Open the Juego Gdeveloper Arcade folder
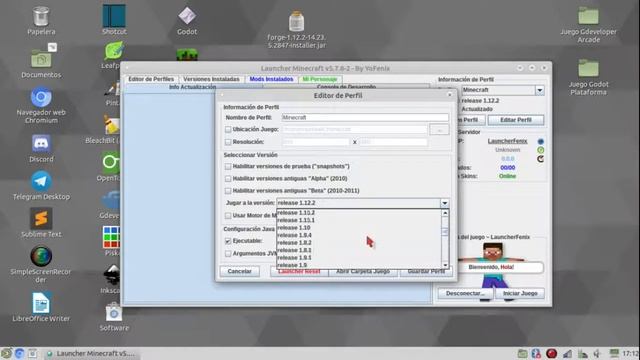The height and width of the screenshot is (360, 640). [588, 16]
